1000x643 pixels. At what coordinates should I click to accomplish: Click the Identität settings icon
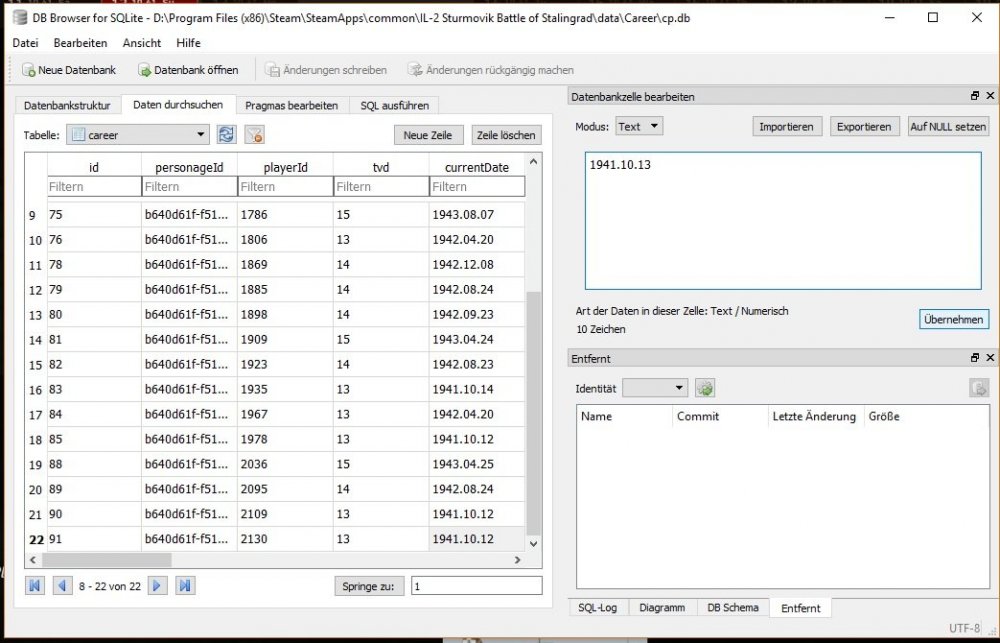705,388
